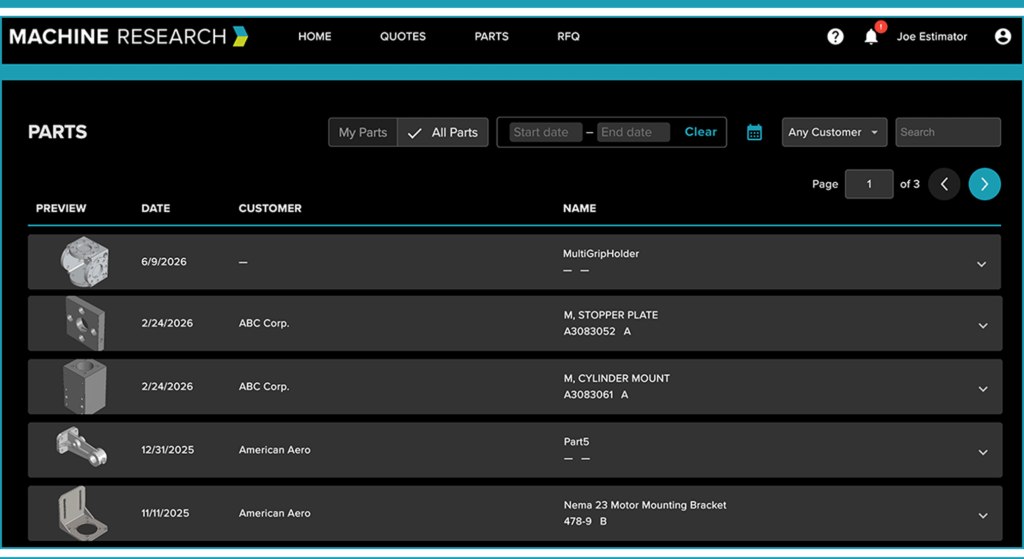Expand the MultiGripHolder row
The width and height of the screenshot is (1024, 559).
(x=981, y=264)
